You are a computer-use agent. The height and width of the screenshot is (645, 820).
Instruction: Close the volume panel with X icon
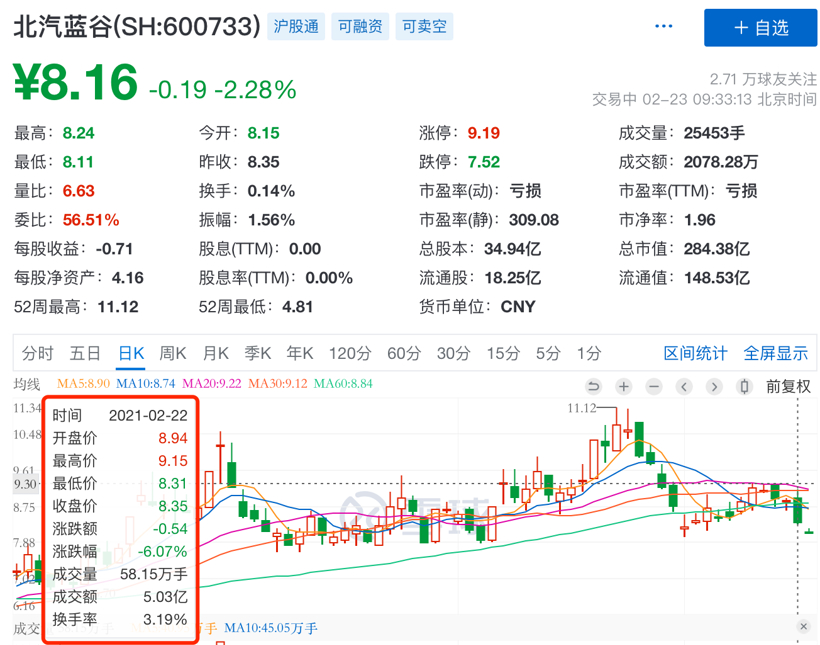tap(804, 626)
